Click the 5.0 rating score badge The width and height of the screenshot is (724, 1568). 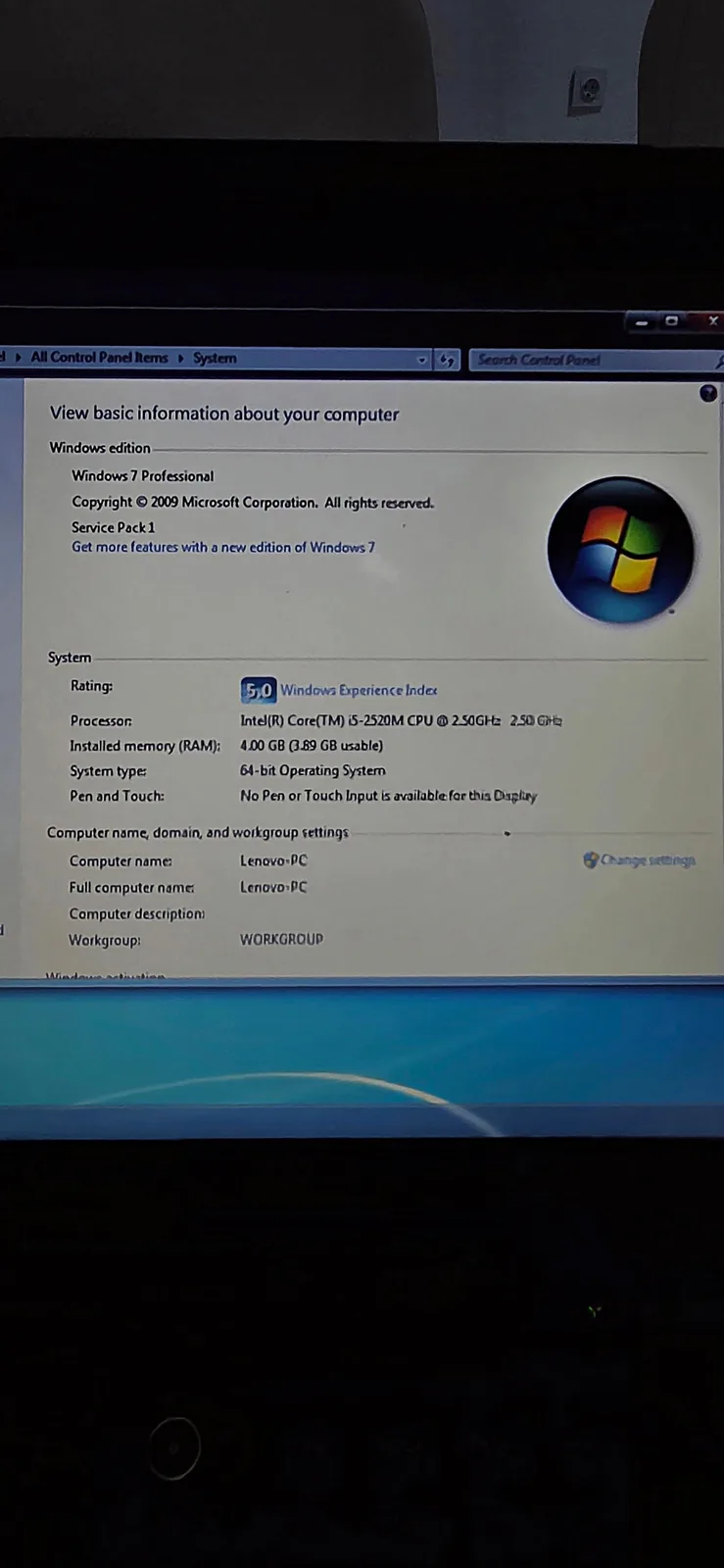coord(259,690)
